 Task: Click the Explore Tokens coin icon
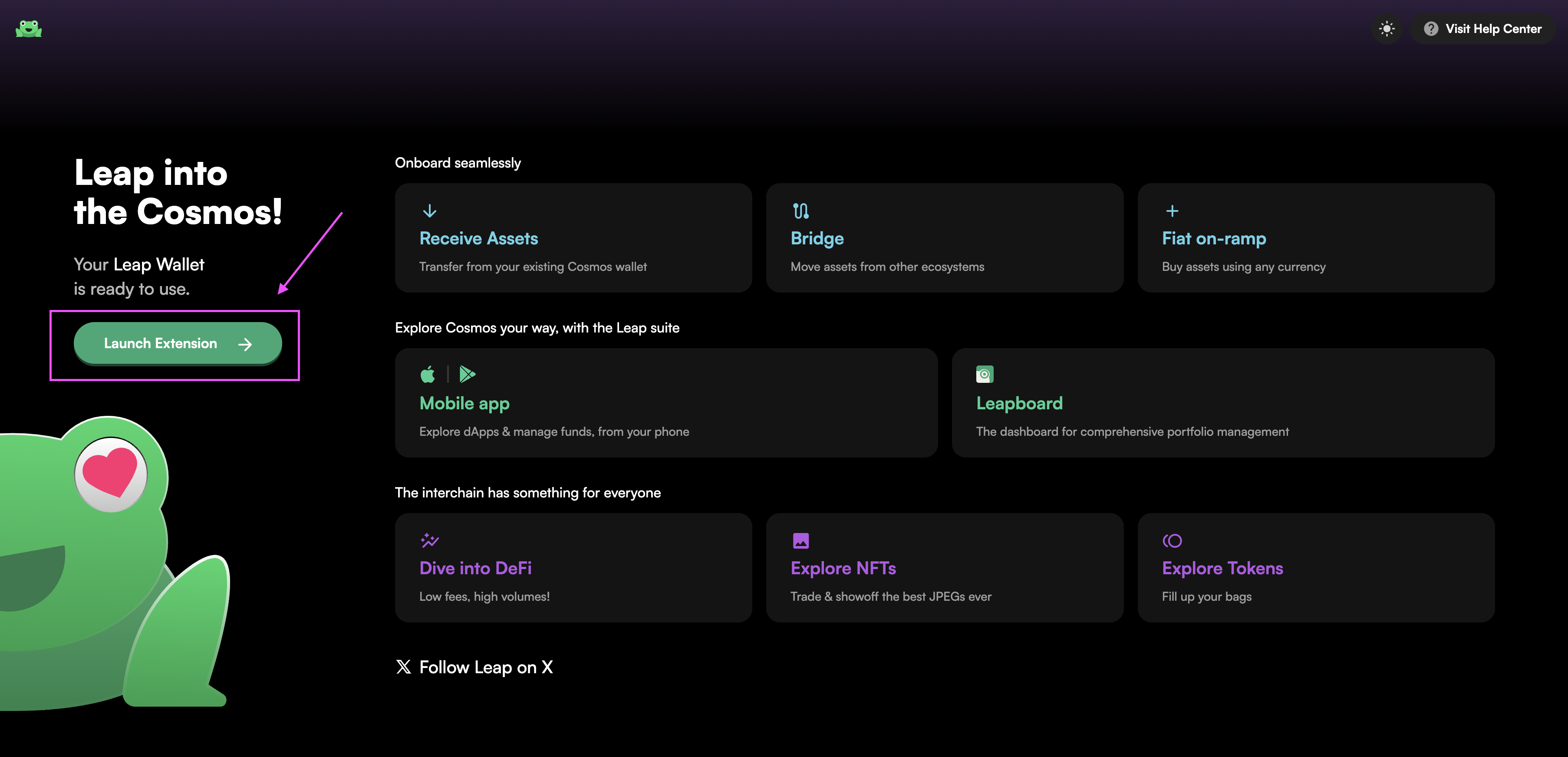click(1172, 540)
